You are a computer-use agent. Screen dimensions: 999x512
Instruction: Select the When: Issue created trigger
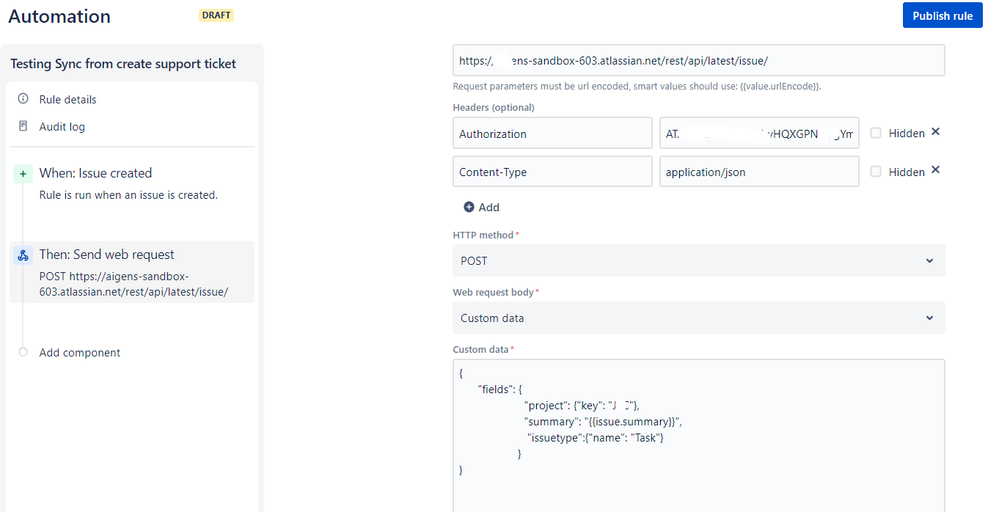coord(96,173)
